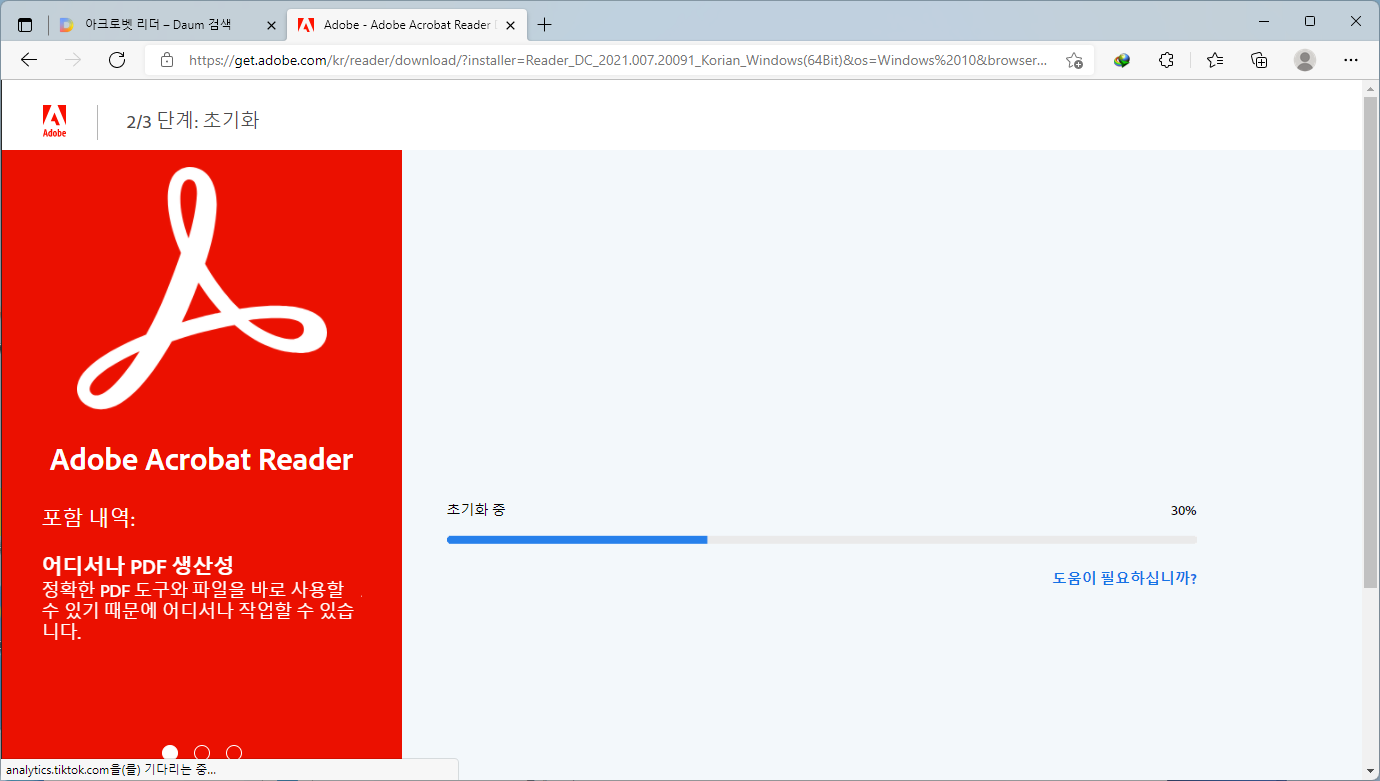Click the 30% progress value

click(1184, 511)
